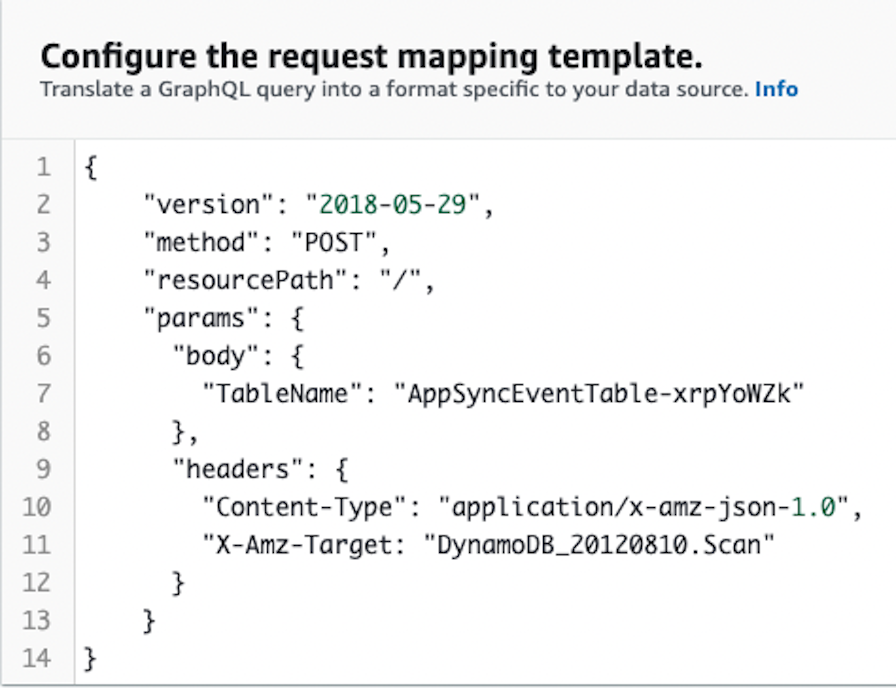
Task: Open the Info link
Action: pos(776,89)
